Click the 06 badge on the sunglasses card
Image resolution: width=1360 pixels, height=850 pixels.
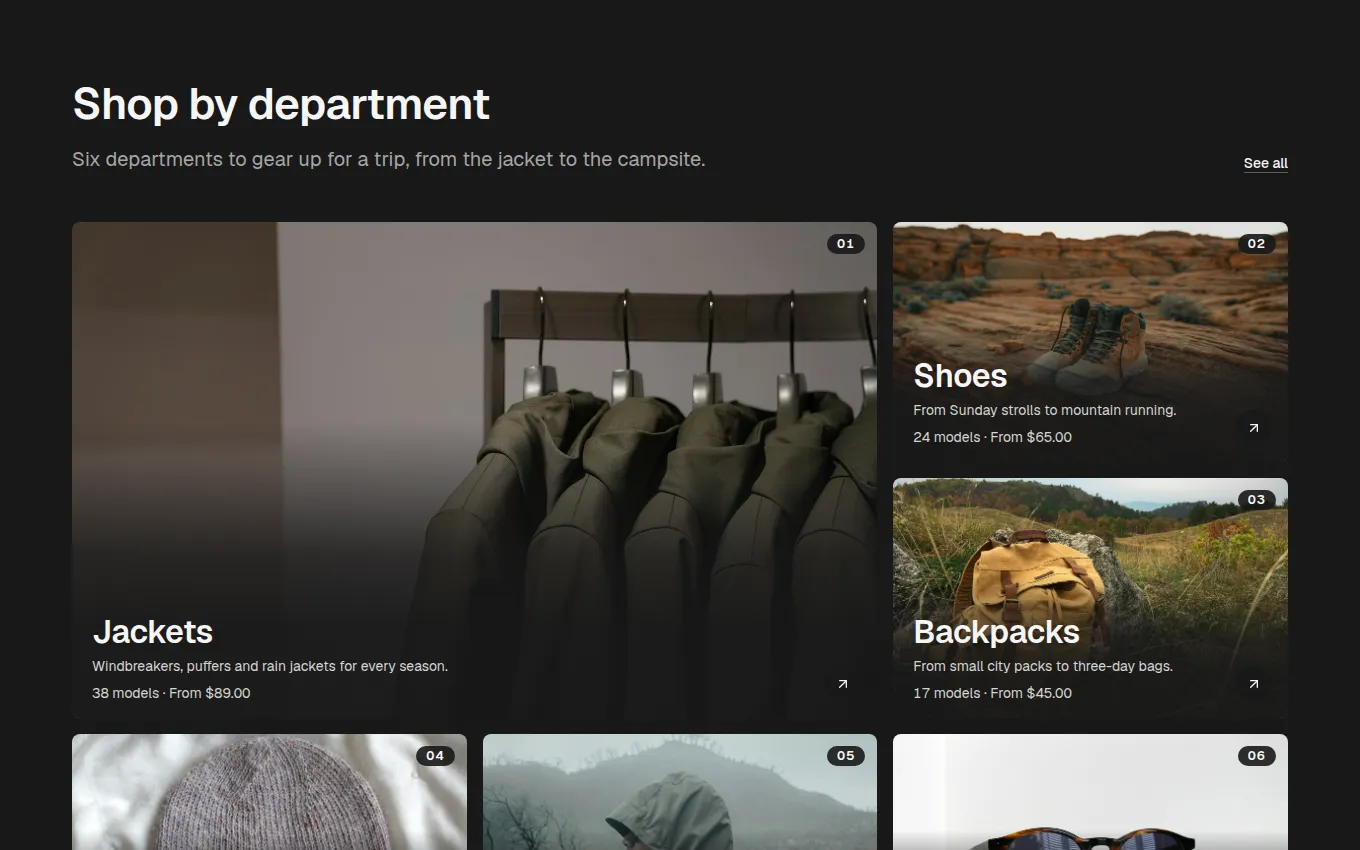pyautogui.click(x=1256, y=756)
